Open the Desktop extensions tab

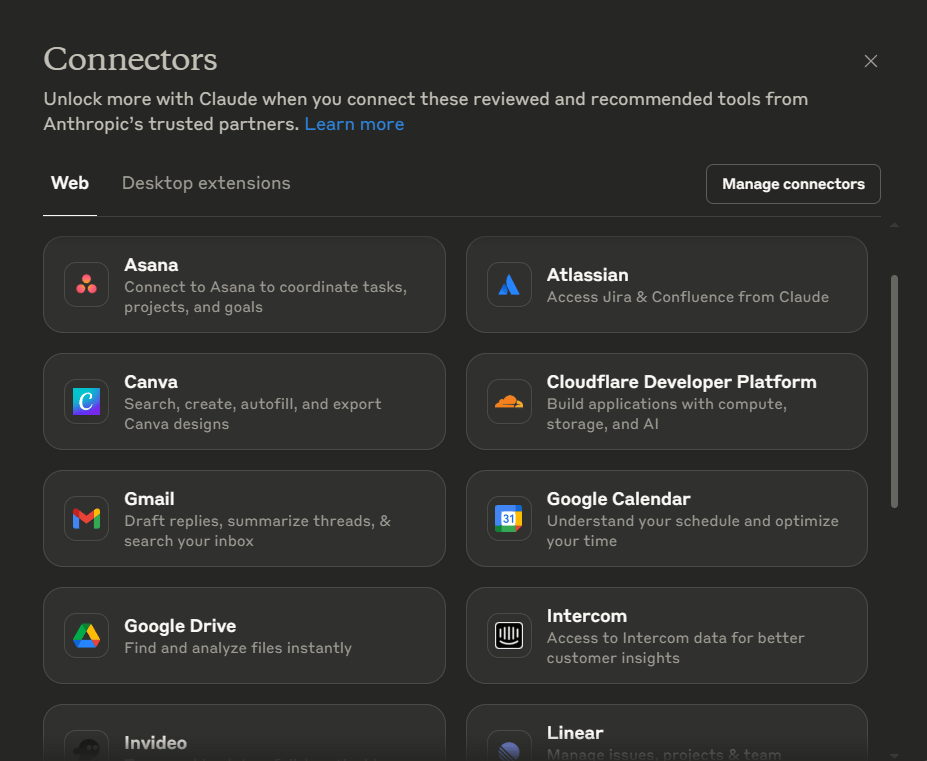pyautogui.click(x=206, y=183)
